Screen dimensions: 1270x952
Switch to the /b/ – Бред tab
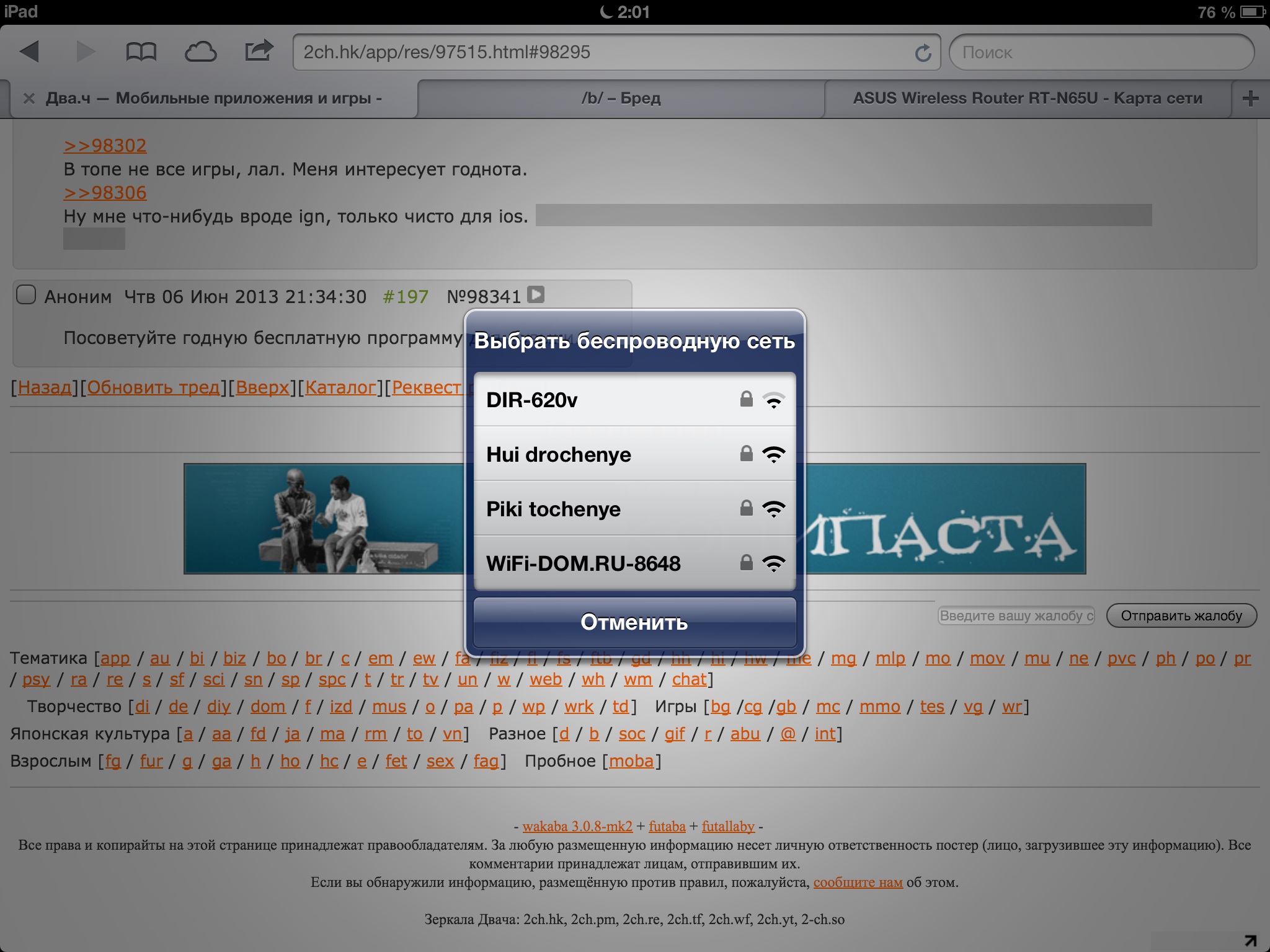tap(621, 98)
